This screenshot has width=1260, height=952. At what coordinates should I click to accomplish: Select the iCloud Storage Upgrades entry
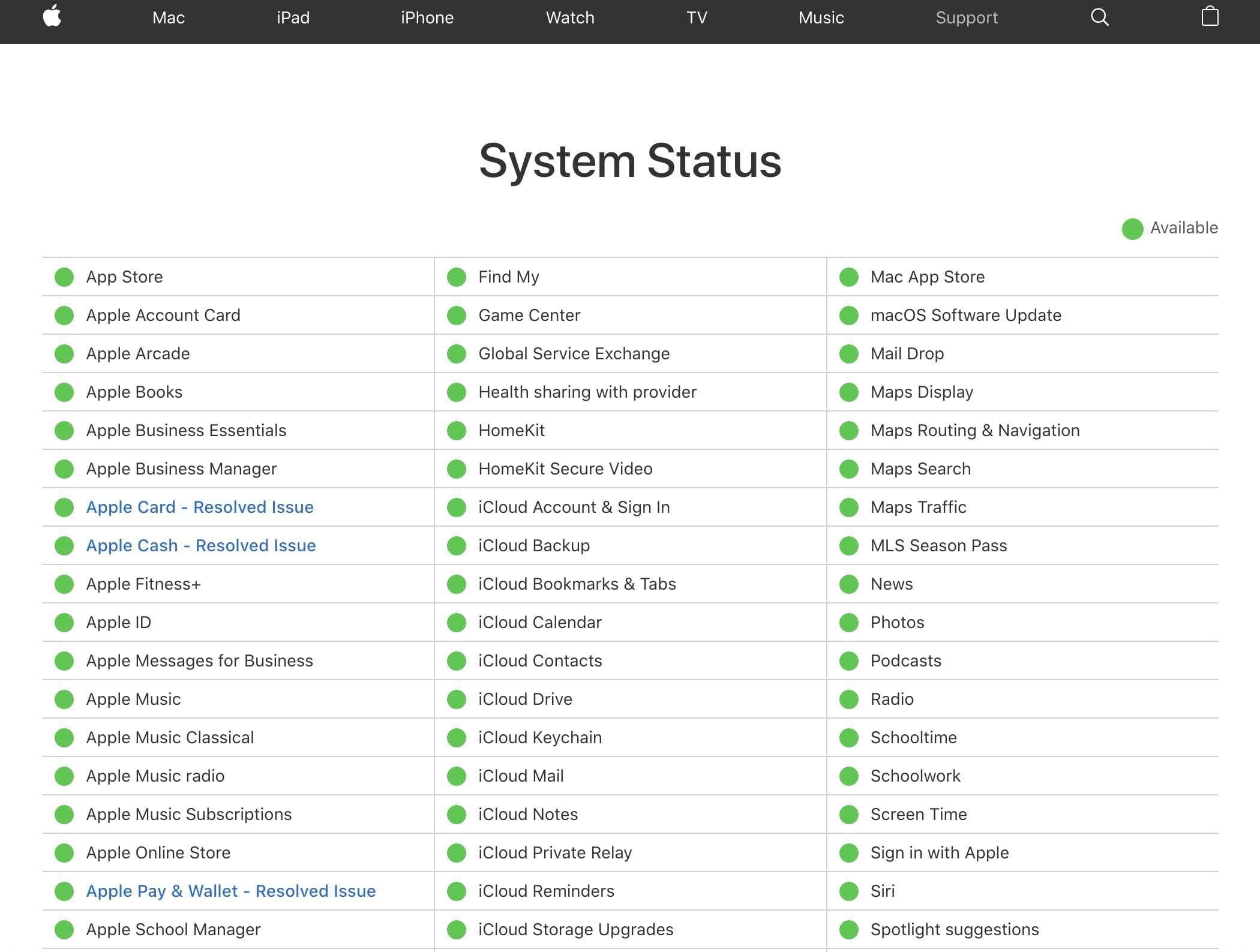576,930
